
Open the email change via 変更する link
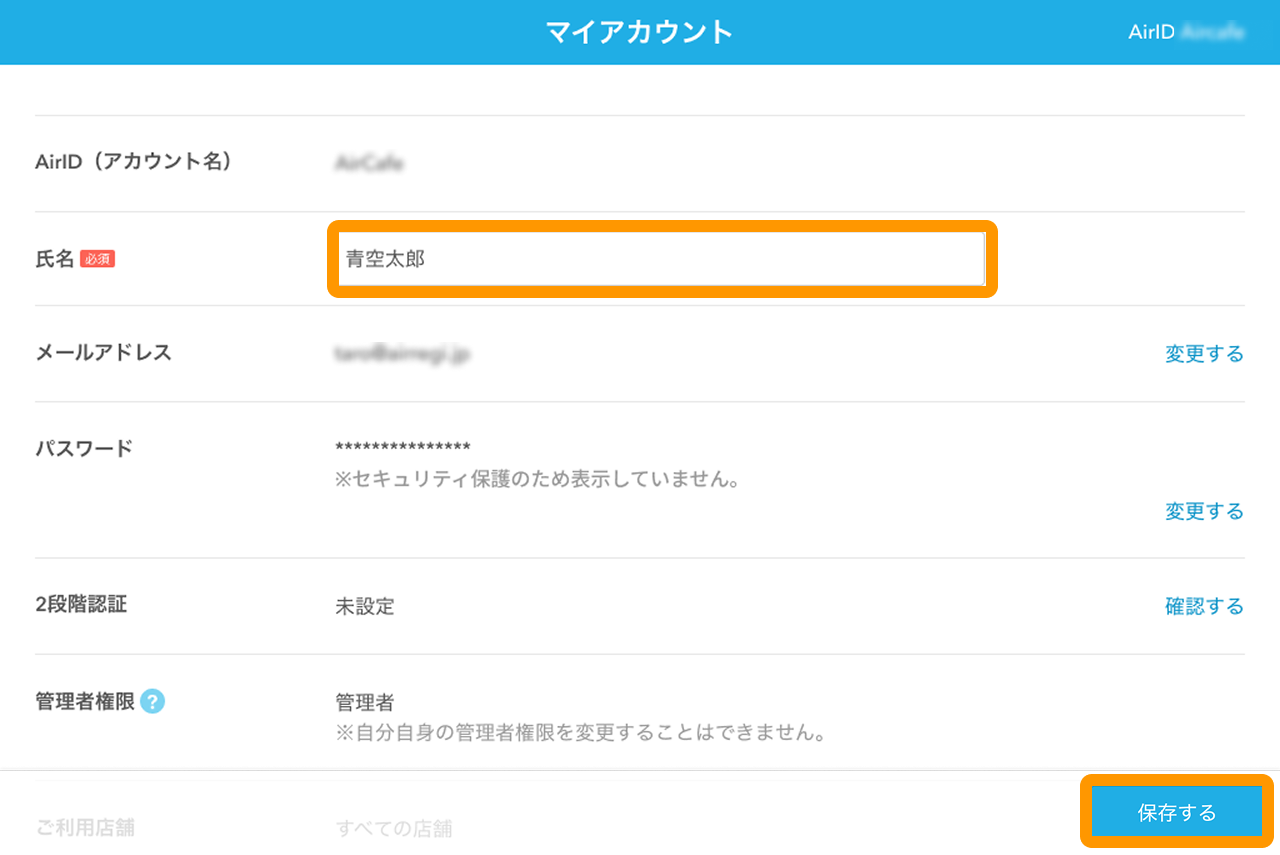pos(1204,353)
